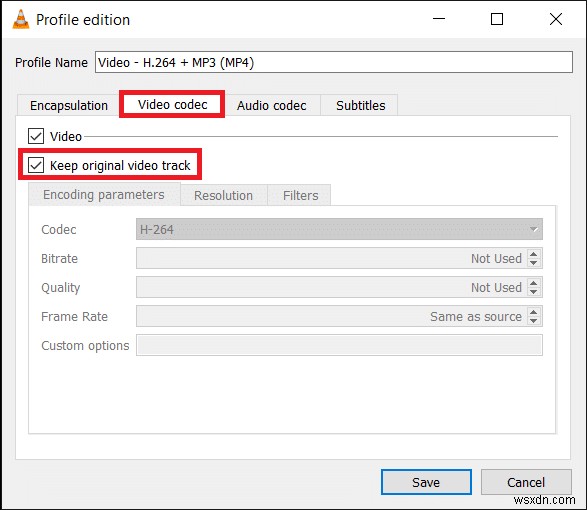Click the Profile Name label
This screenshot has width=587, height=510.
(51, 62)
